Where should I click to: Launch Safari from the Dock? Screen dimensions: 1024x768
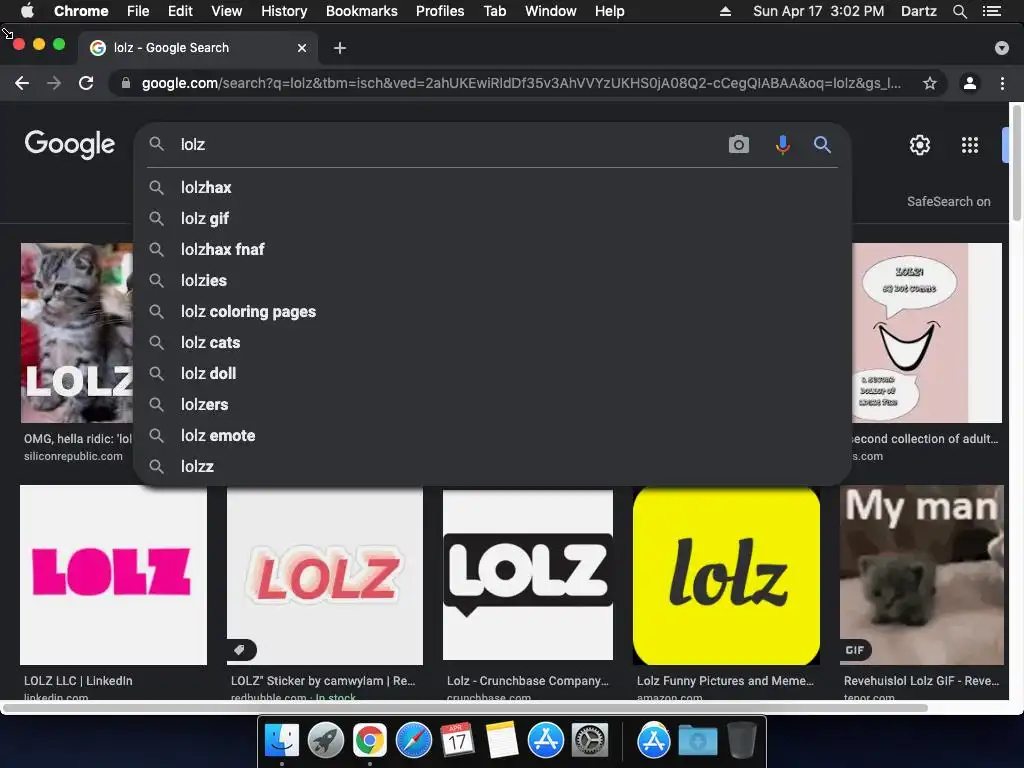[x=414, y=741]
